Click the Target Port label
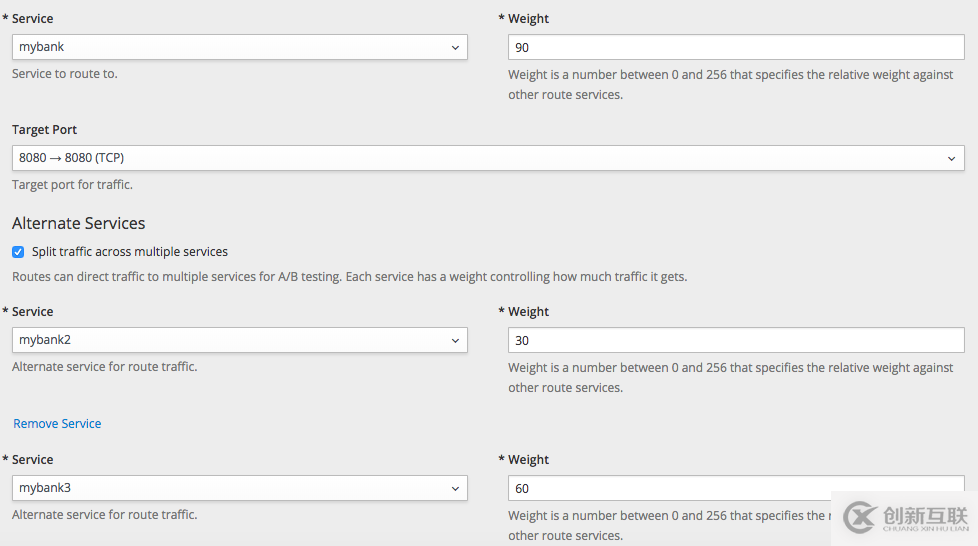This screenshot has height=546, width=978. 44,130
